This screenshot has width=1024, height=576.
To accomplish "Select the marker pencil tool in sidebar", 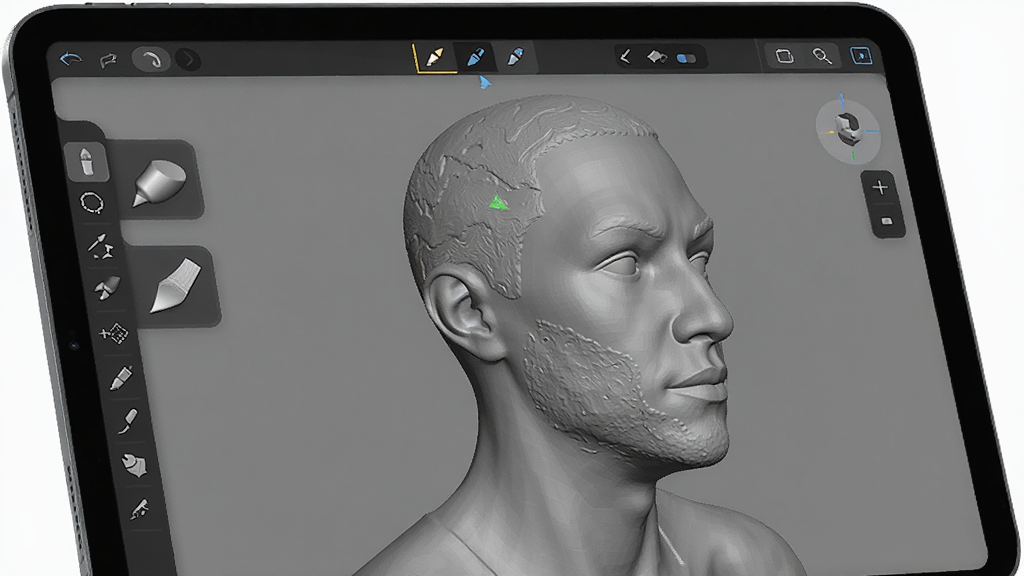I will [x=121, y=377].
